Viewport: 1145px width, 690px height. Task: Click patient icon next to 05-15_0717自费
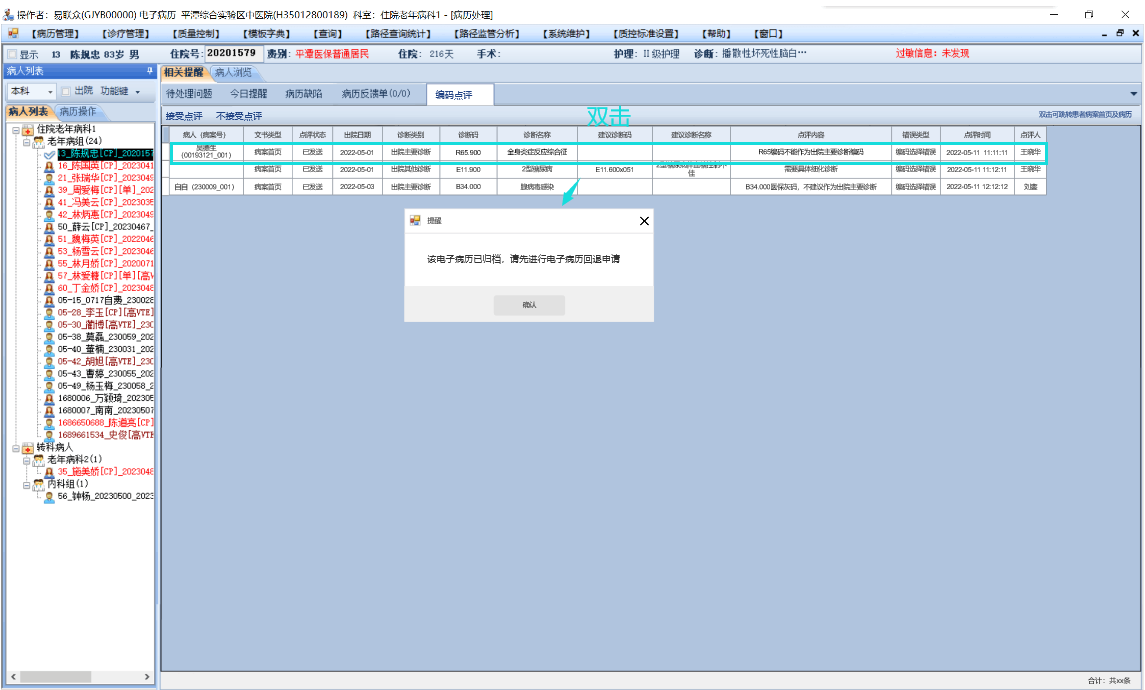click(49, 301)
